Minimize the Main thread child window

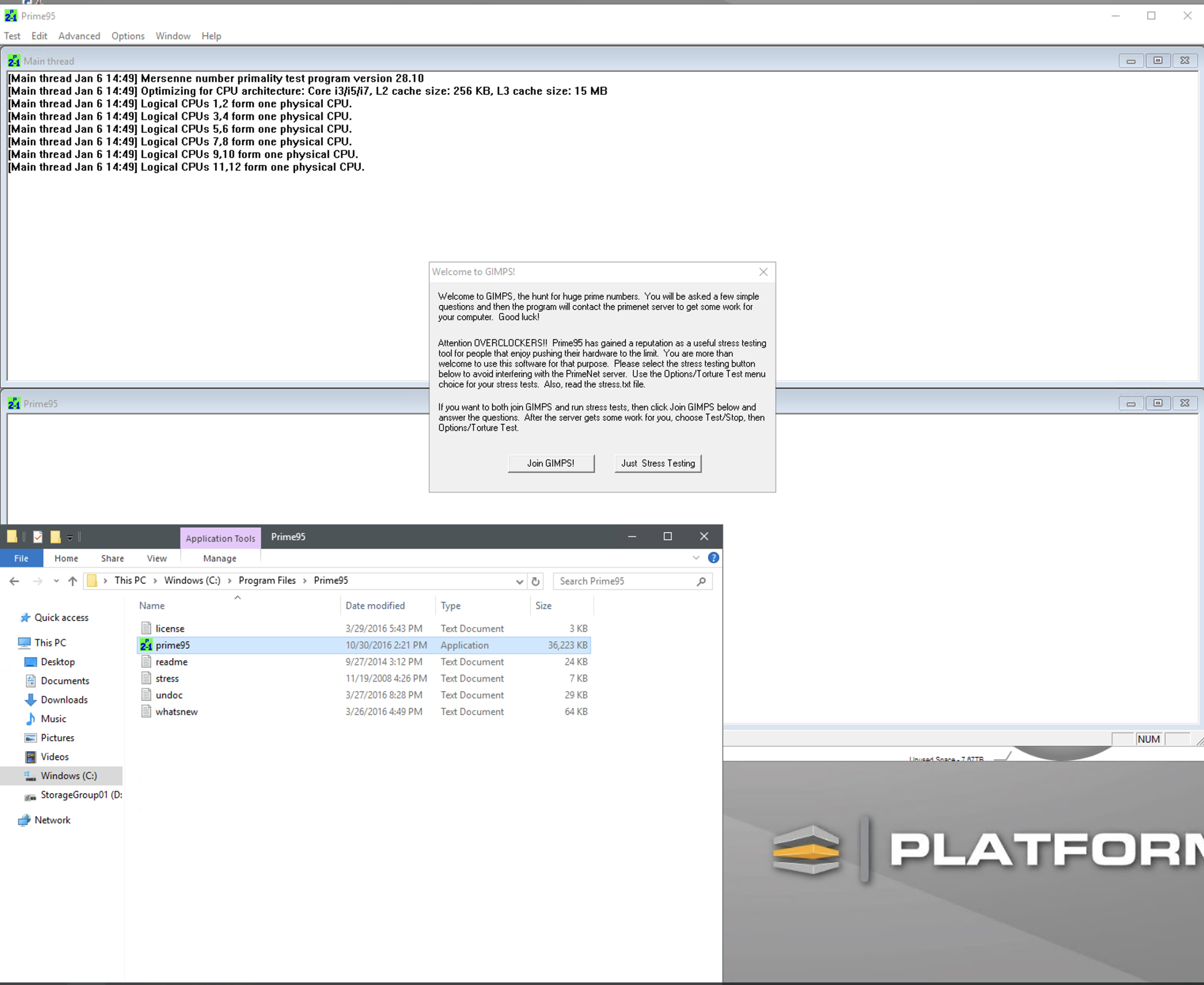tap(1131, 61)
